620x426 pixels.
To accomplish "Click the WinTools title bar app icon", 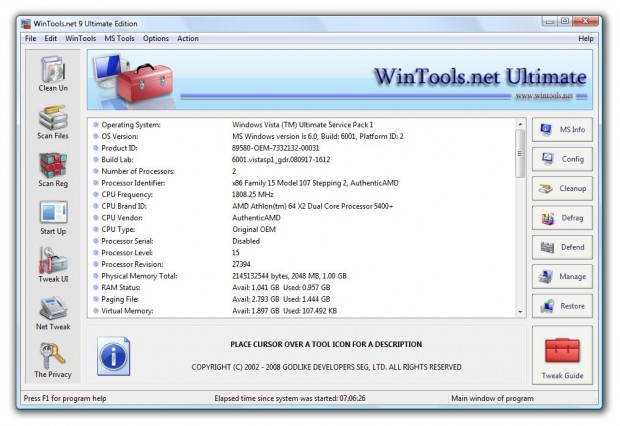I will (26, 24).
